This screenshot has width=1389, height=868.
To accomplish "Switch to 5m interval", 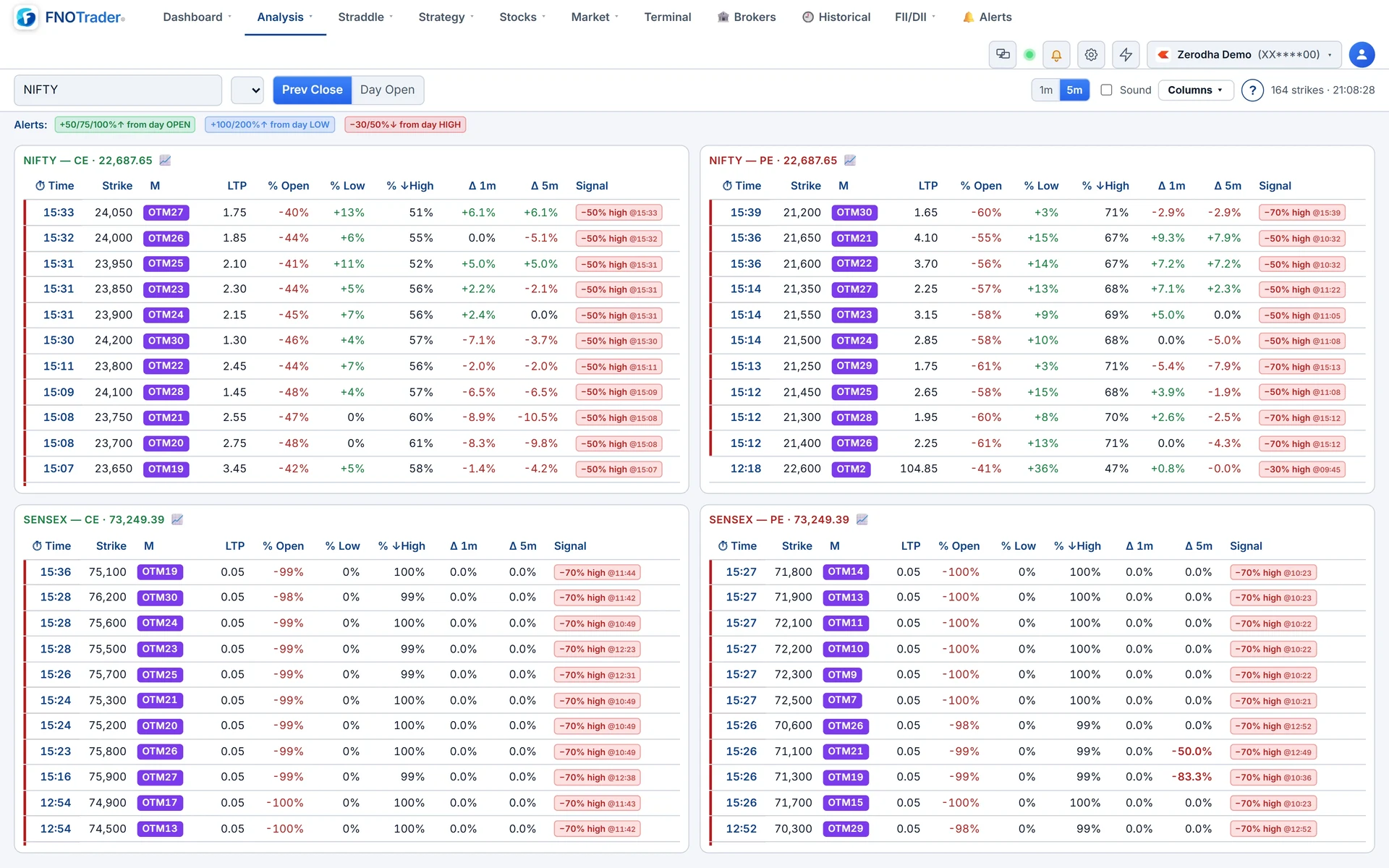I will click(1074, 90).
